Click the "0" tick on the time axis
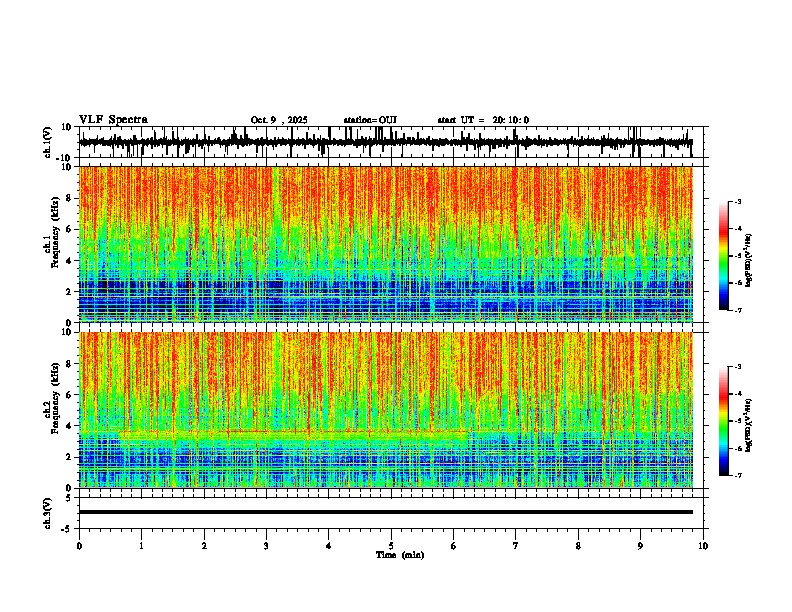The width and height of the screenshot is (792, 612). [x=79, y=546]
